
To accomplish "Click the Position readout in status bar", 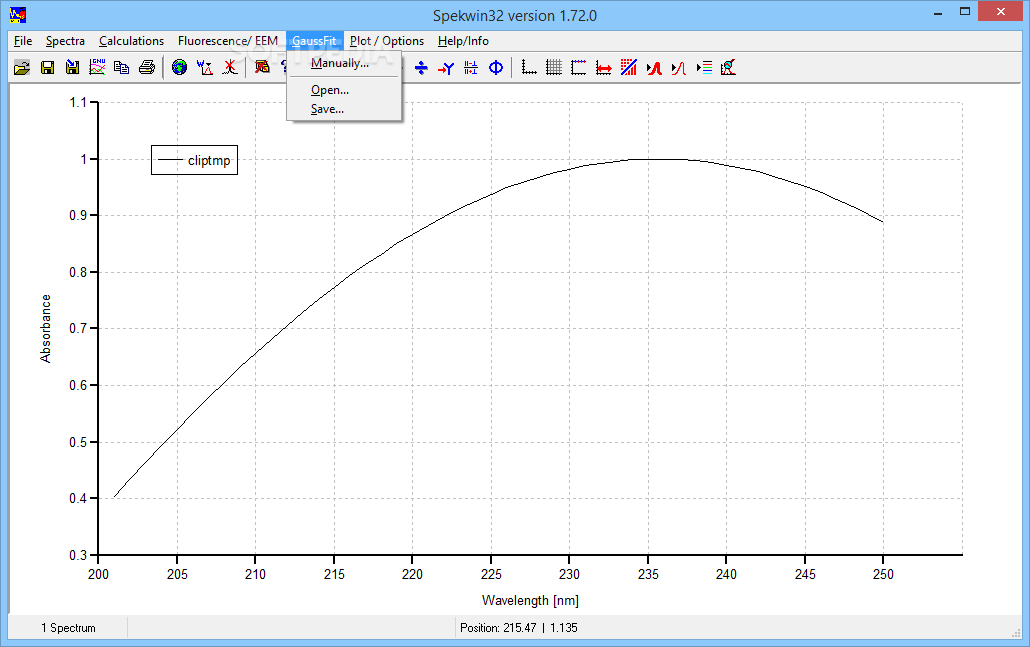I will 519,628.
